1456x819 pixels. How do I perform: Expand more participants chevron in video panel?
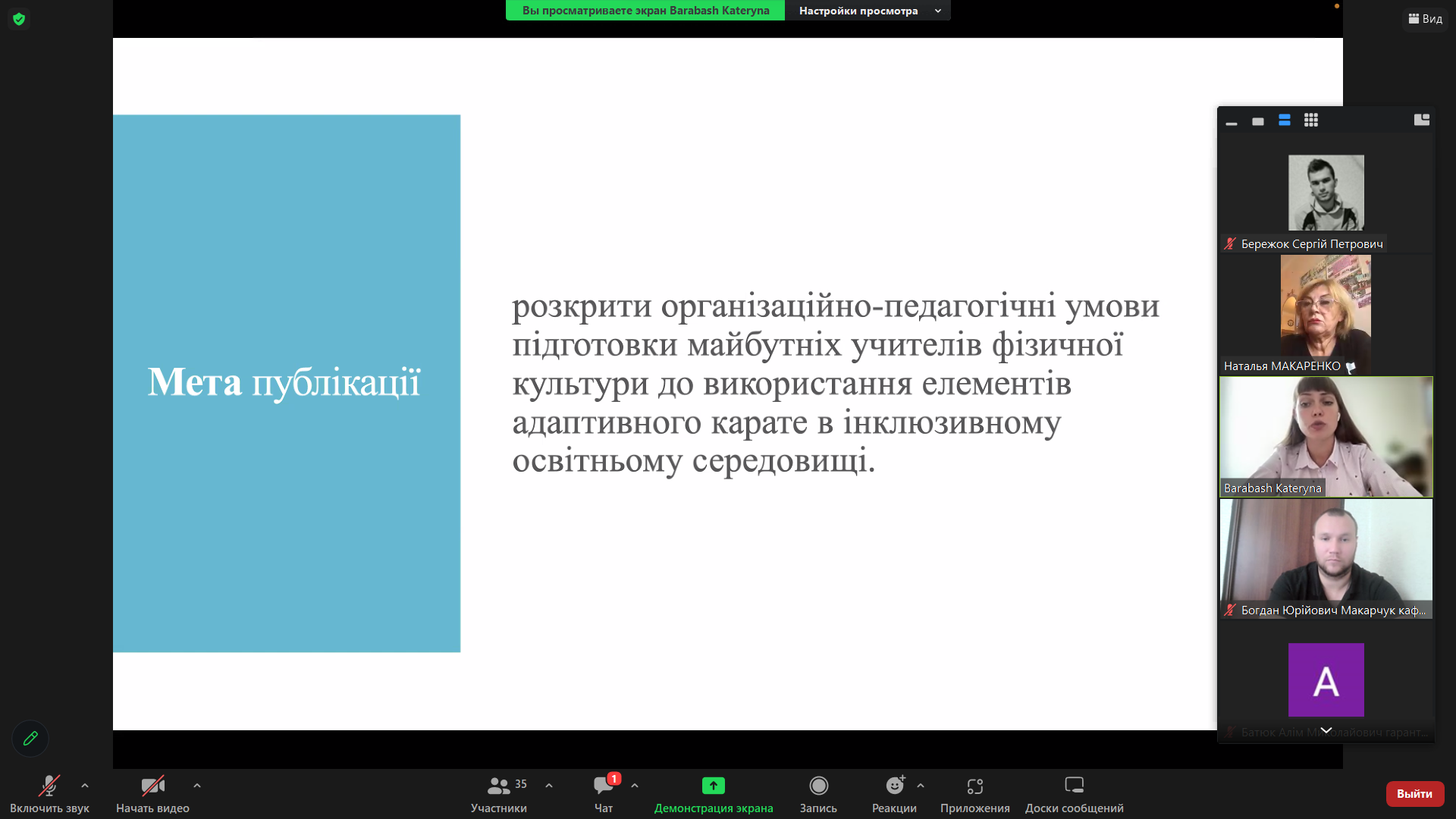pyautogui.click(x=1326, y=730)
